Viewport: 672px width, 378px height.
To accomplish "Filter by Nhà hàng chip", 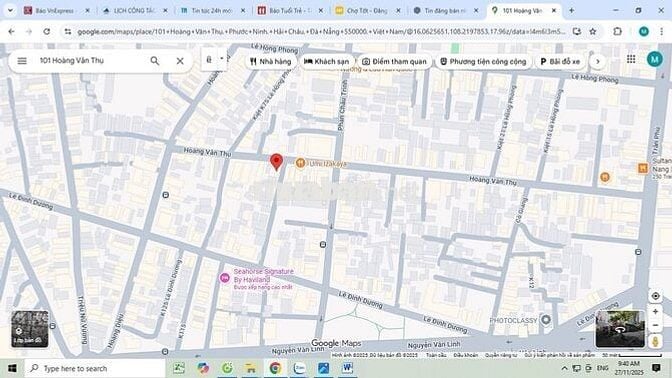I will click(x=270, y=61).
